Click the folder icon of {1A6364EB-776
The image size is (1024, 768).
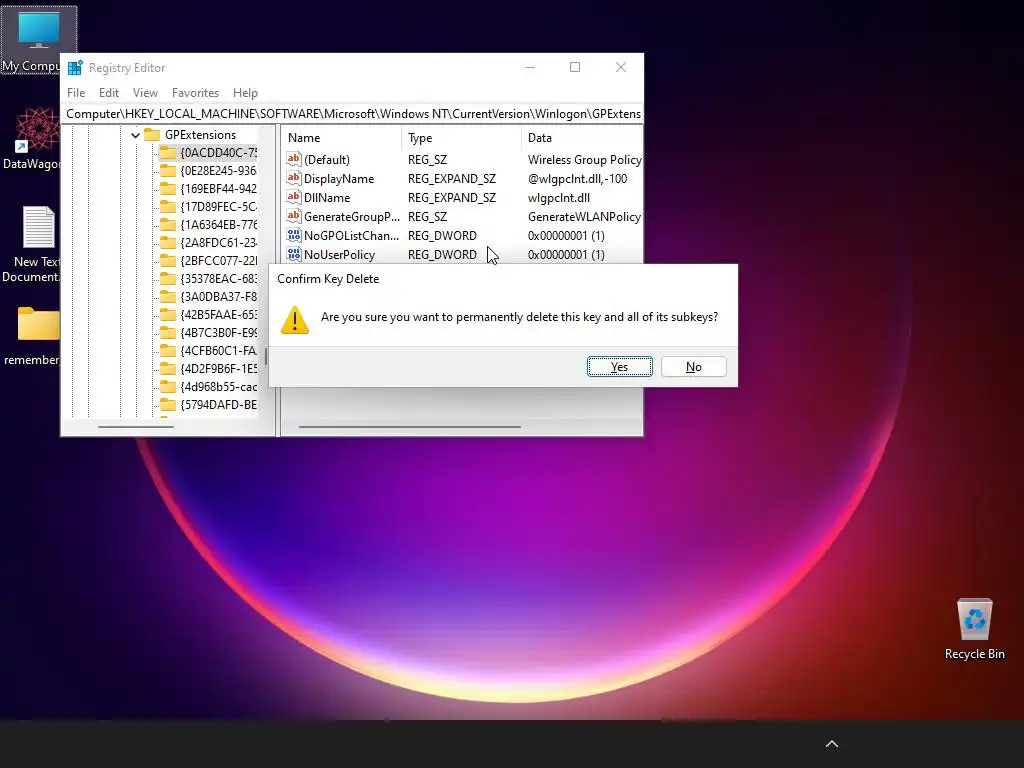(x=168, y=225)
